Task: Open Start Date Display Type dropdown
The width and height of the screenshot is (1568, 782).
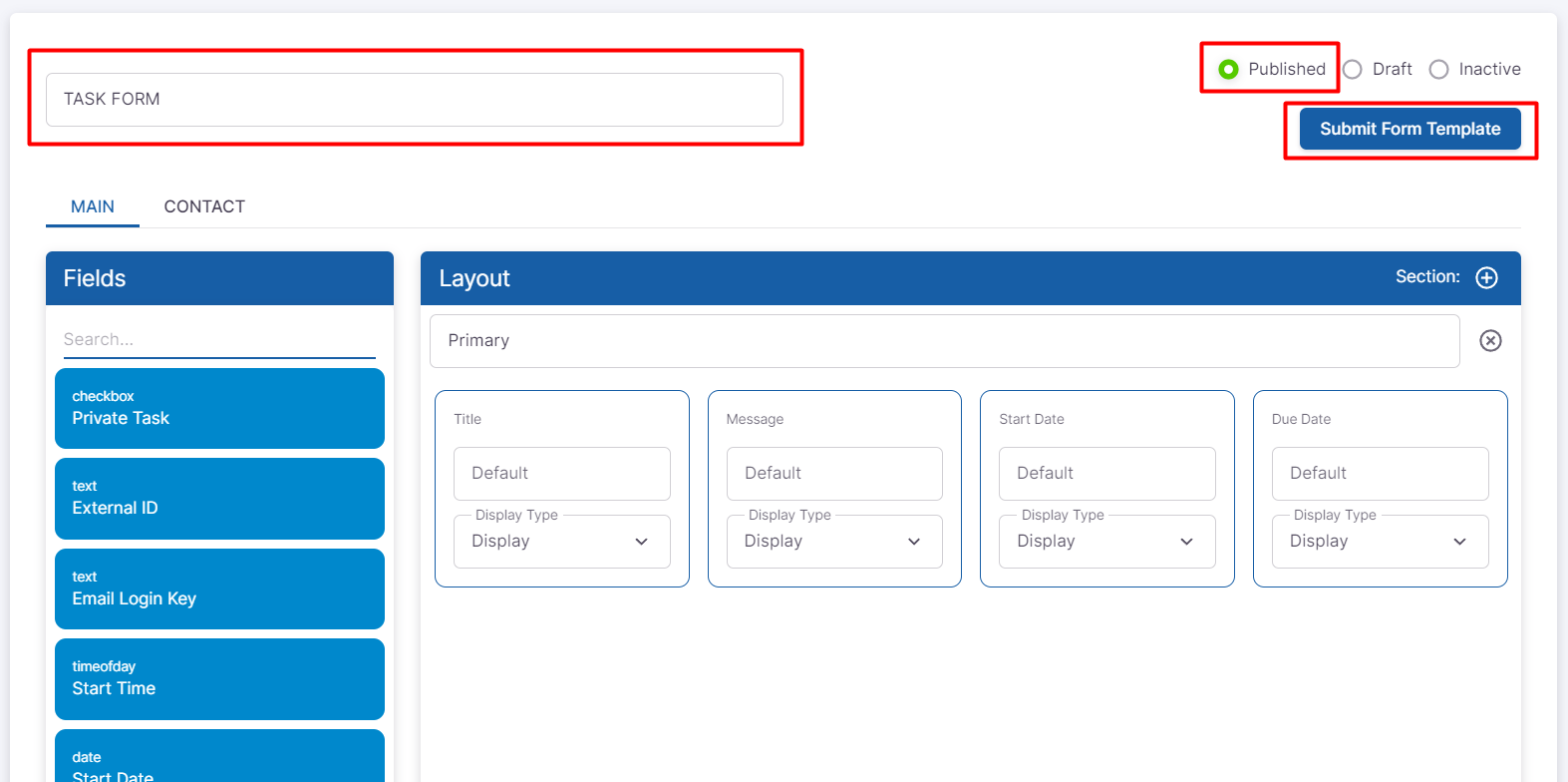Action: (x=1106, y=542)
